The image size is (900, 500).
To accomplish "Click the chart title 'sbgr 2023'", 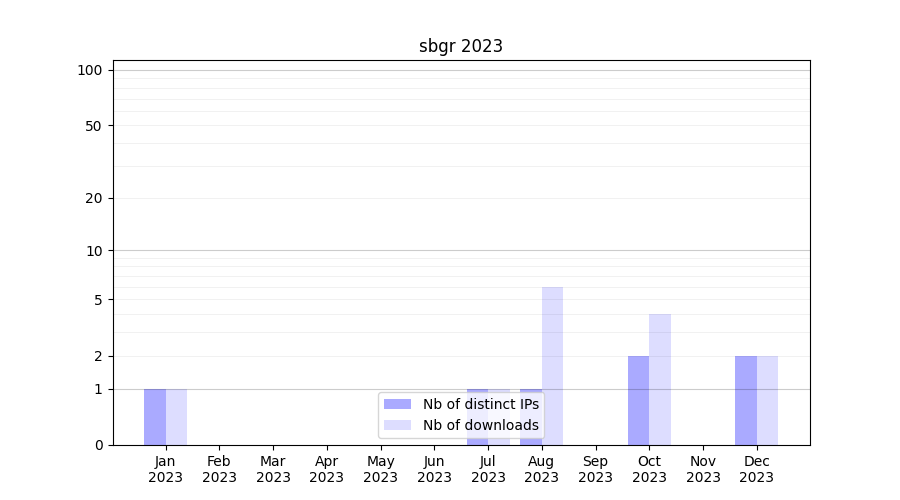I will pyautogui.click(x=460, y=46).
